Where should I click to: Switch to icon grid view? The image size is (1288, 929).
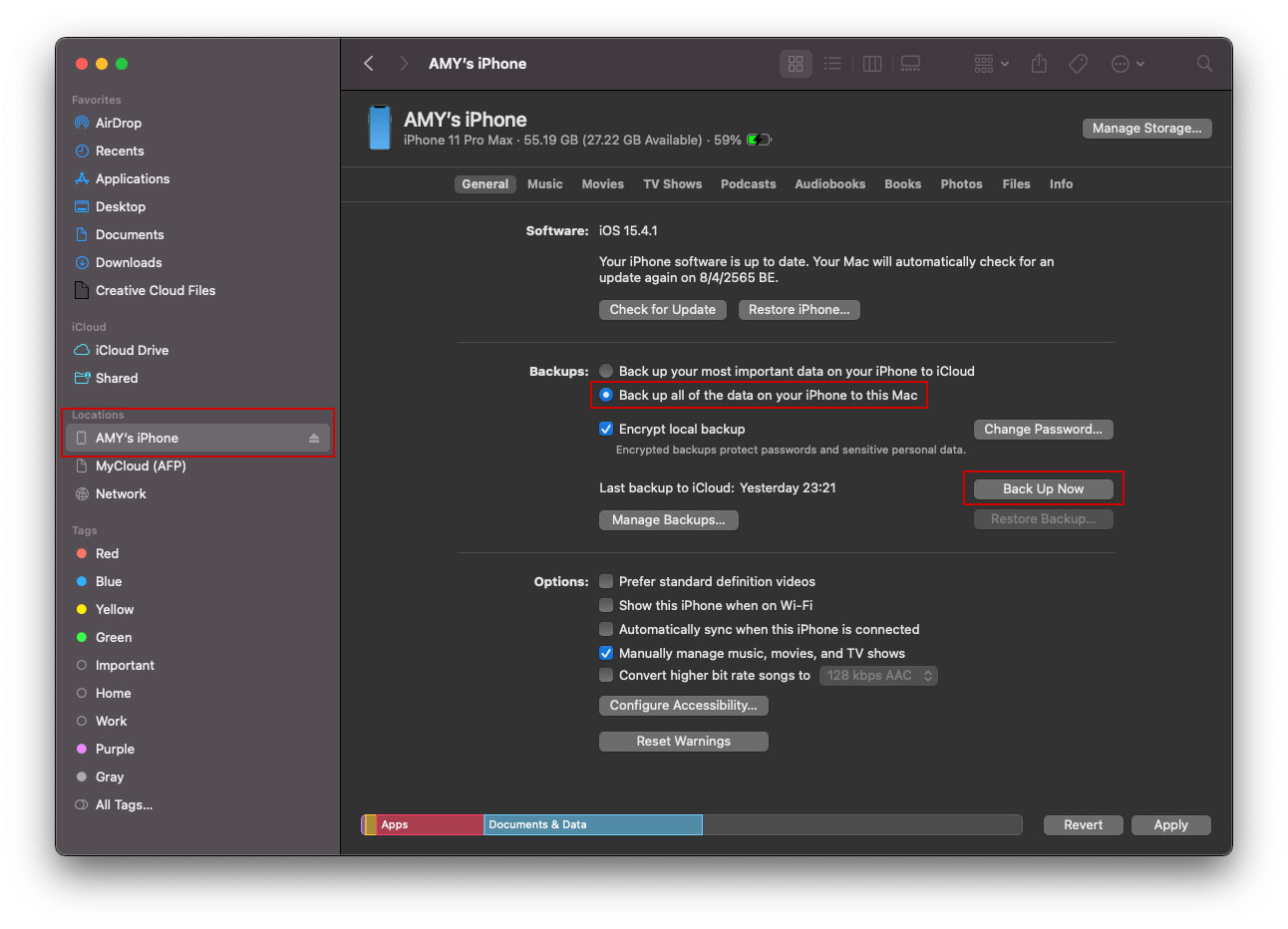(796, 64)
